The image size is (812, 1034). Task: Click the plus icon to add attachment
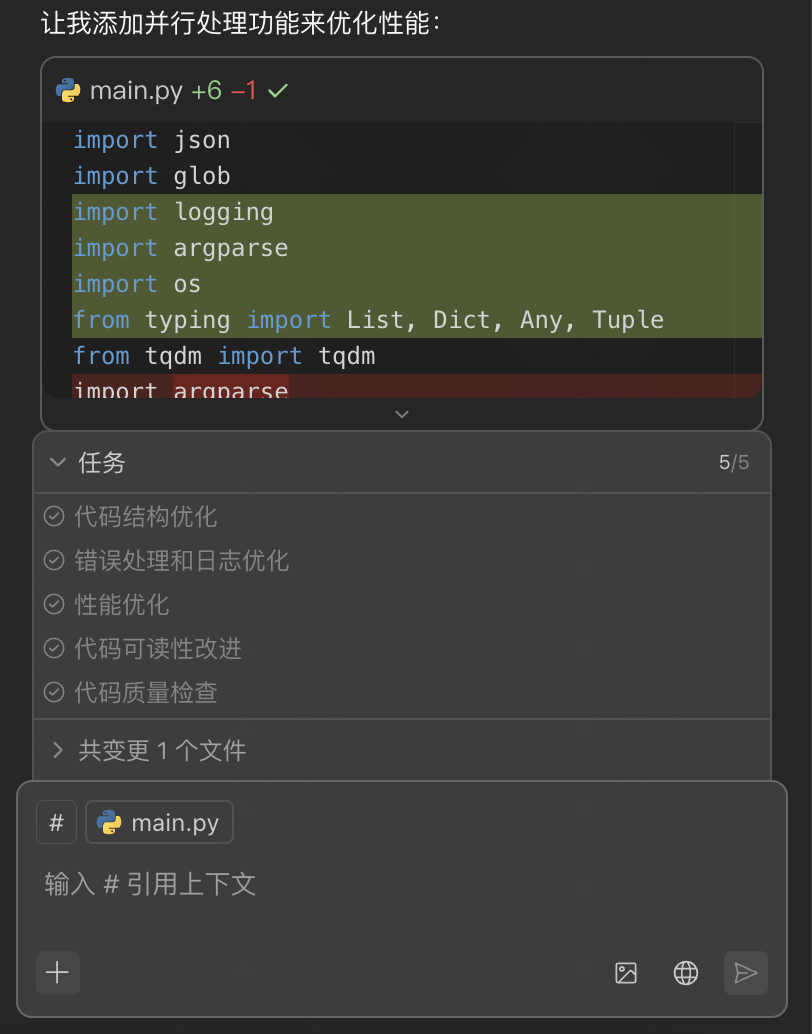point(58,972)
